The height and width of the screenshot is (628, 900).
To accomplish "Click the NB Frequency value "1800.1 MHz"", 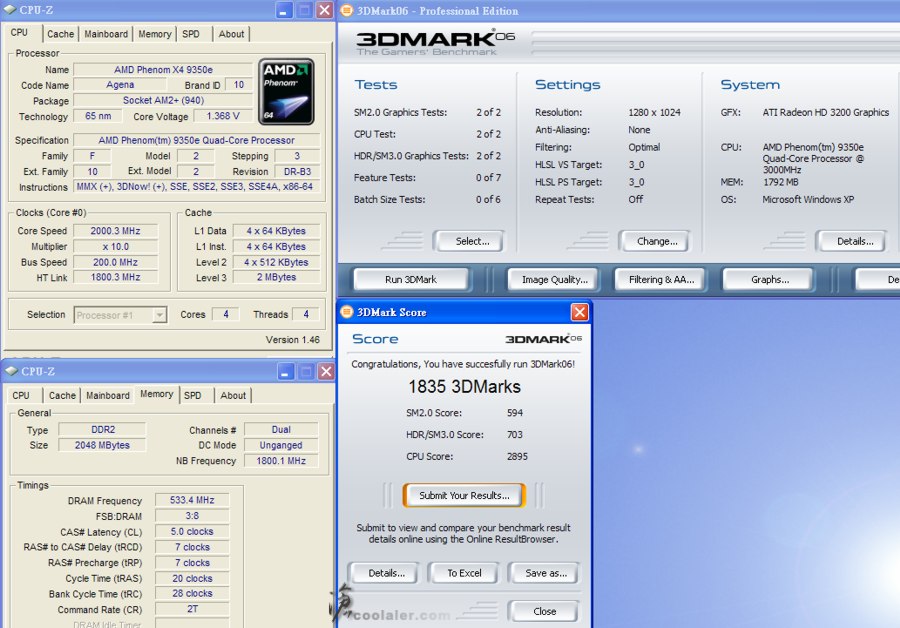I will coord(281,460).
